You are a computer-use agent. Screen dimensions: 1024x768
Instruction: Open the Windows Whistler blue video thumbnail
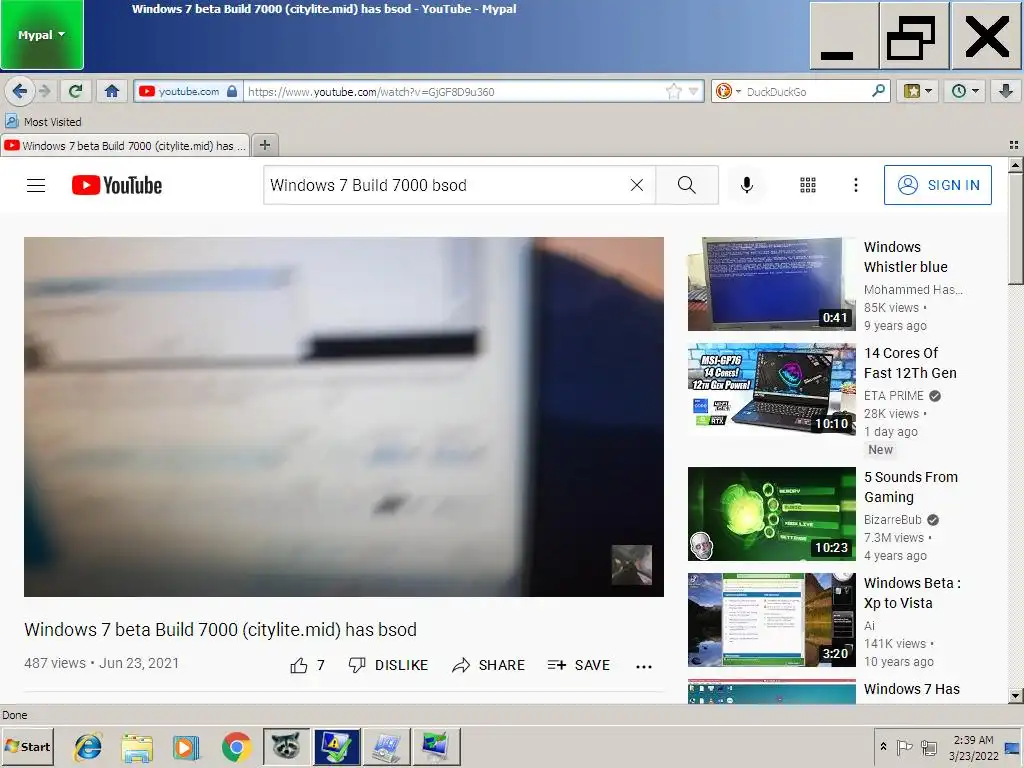tap(771, 284)
